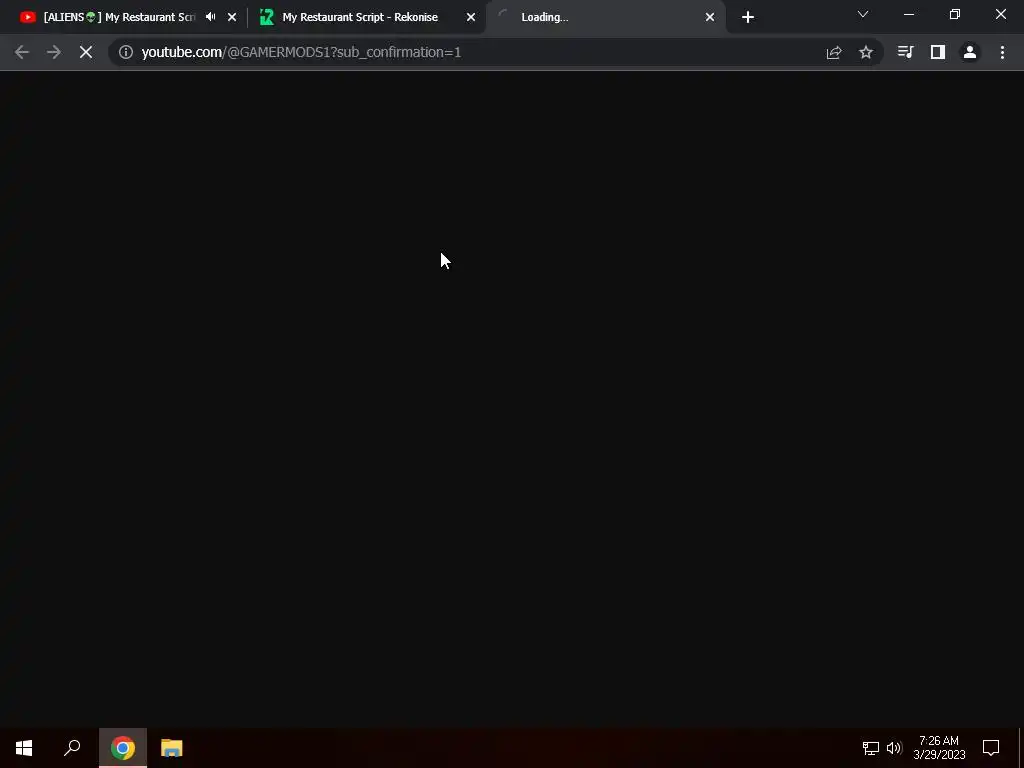Toggle Chrome side panel
This screenshot has width=1024, height=768.
938,52
